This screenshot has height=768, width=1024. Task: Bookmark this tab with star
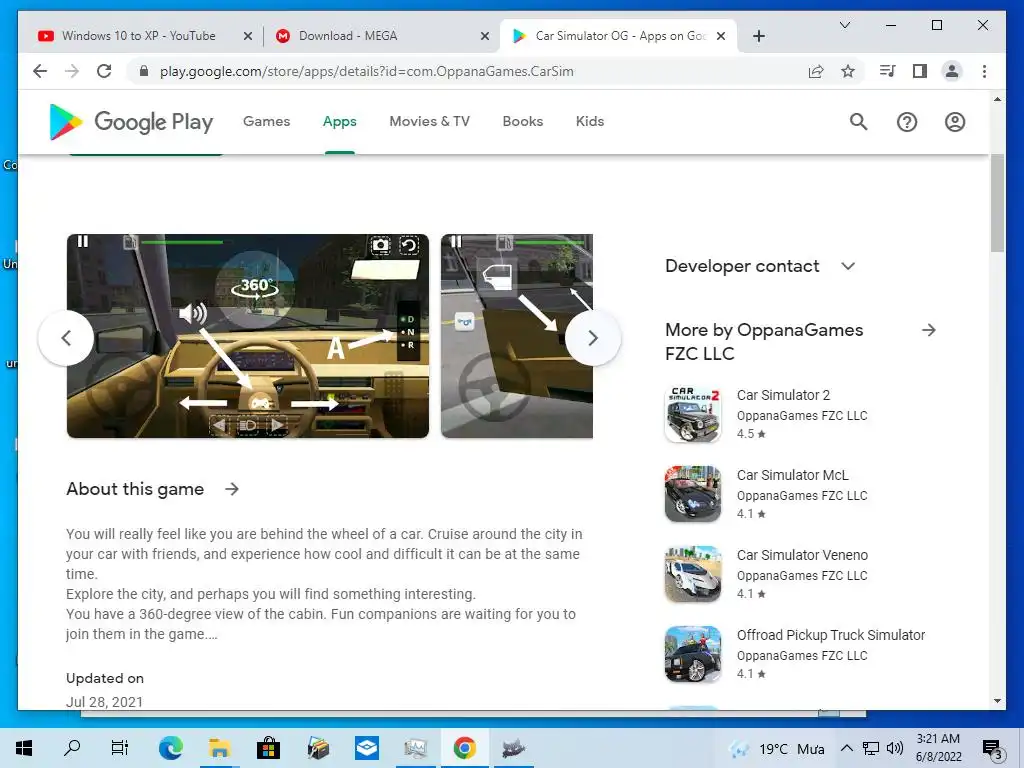848,71
